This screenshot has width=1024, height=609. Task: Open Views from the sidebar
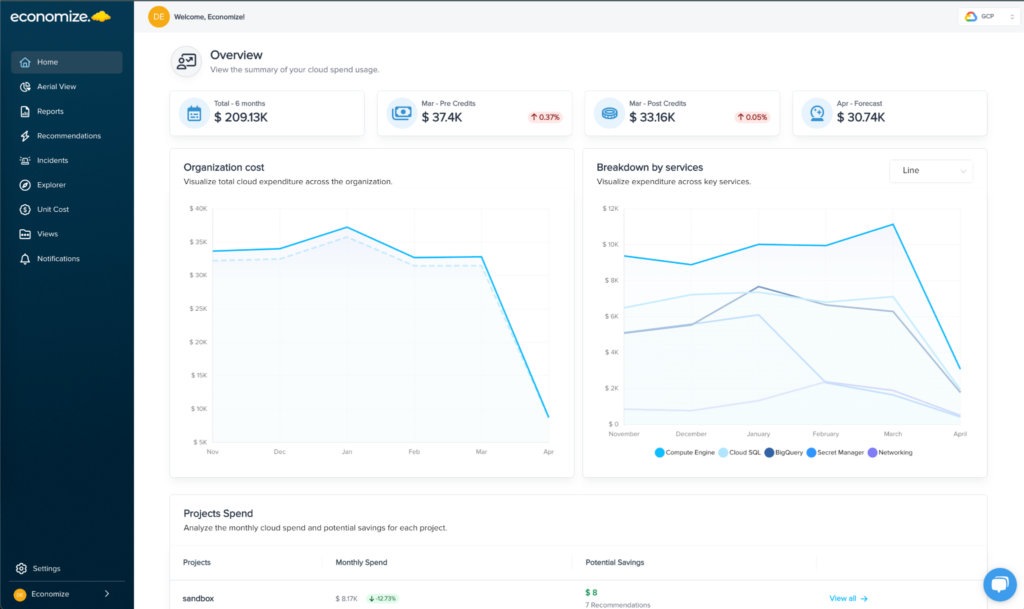pyautogui.click(x=42, y=233)
